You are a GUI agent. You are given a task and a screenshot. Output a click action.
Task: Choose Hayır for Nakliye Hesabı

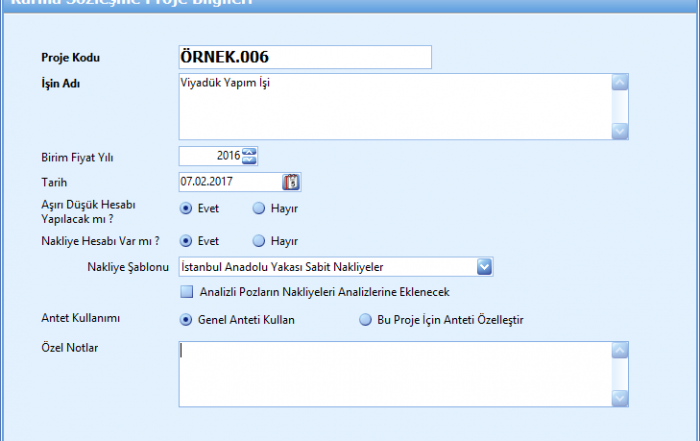(x=258, y=241)
